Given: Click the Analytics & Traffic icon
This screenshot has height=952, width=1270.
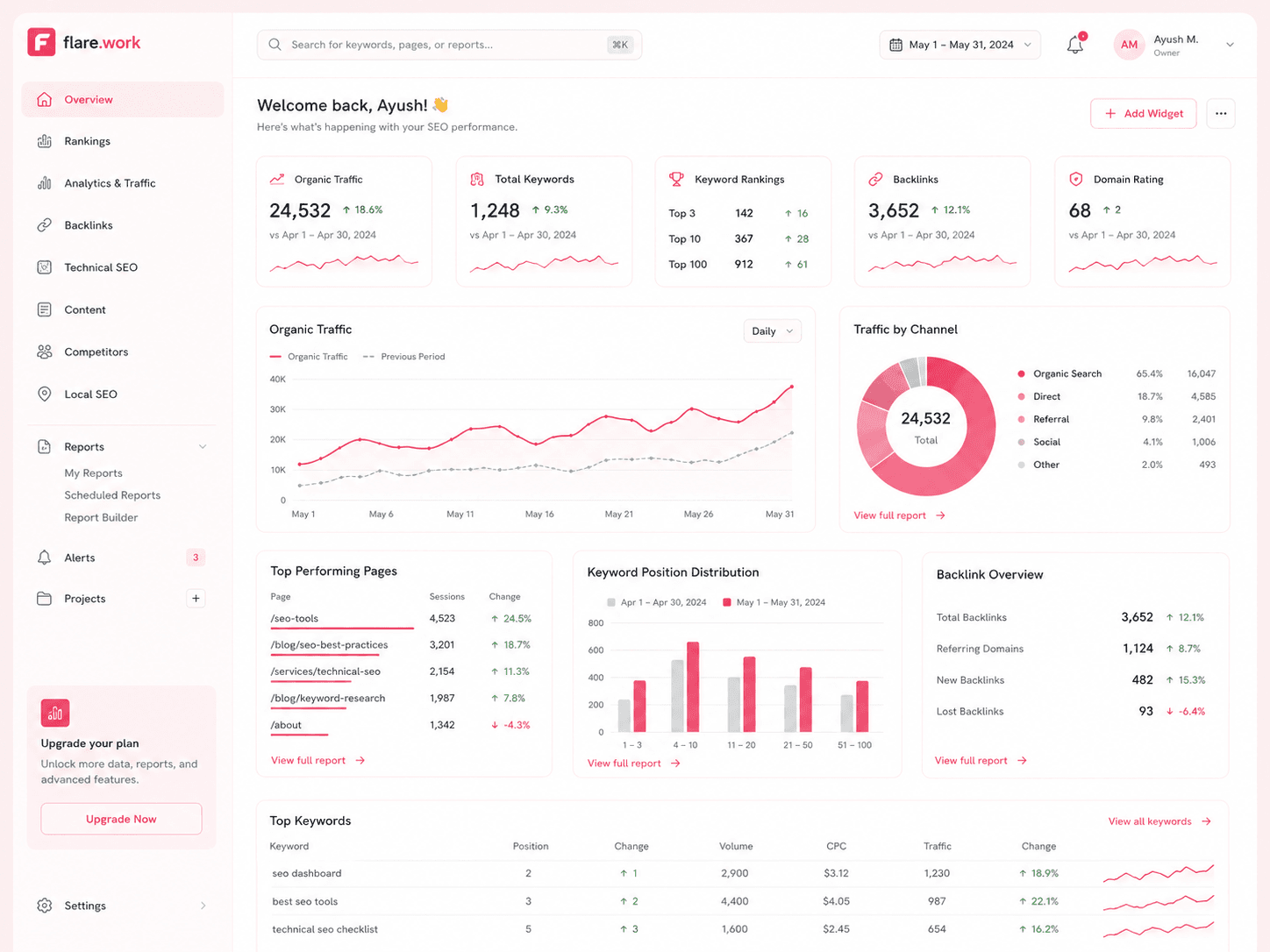Looking at the screenshot, I should click(45, 183).
